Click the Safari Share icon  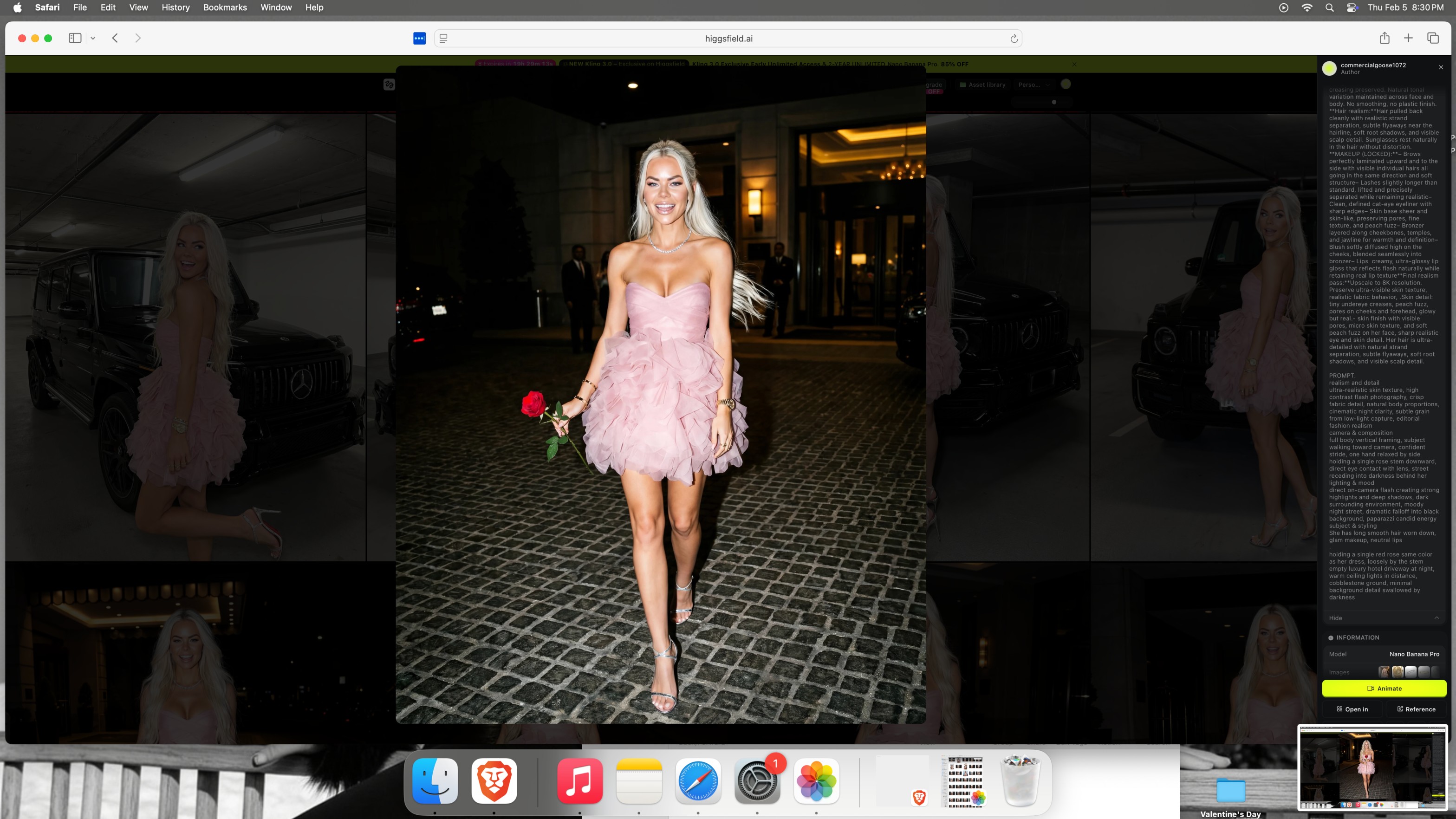(1384, 38)
